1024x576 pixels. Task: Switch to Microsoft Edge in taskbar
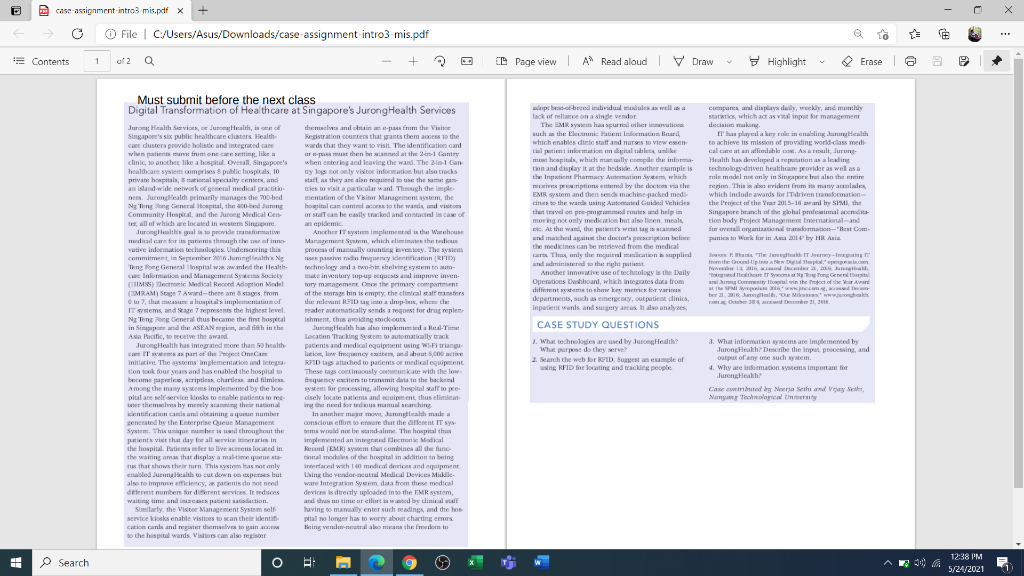point(376,562)
